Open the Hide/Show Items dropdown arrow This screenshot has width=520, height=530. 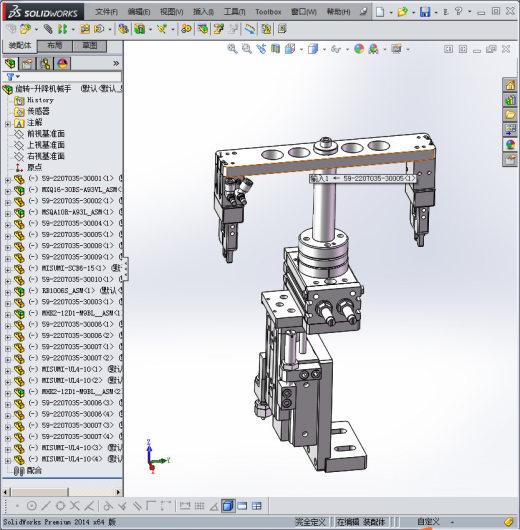tap(347, 50)
